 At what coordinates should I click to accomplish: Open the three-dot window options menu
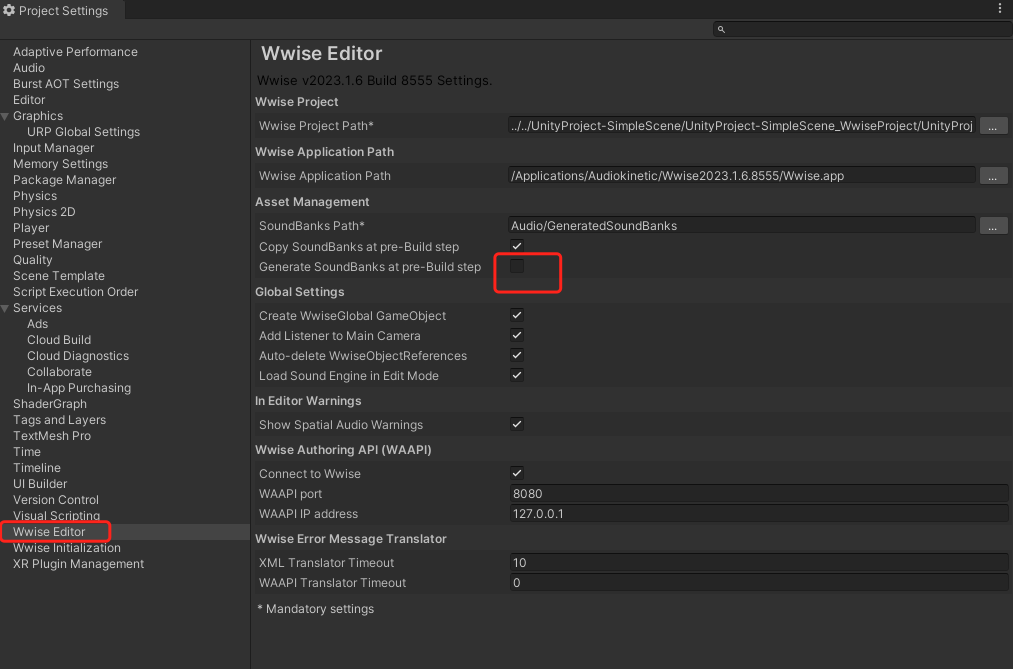[999, 8]
